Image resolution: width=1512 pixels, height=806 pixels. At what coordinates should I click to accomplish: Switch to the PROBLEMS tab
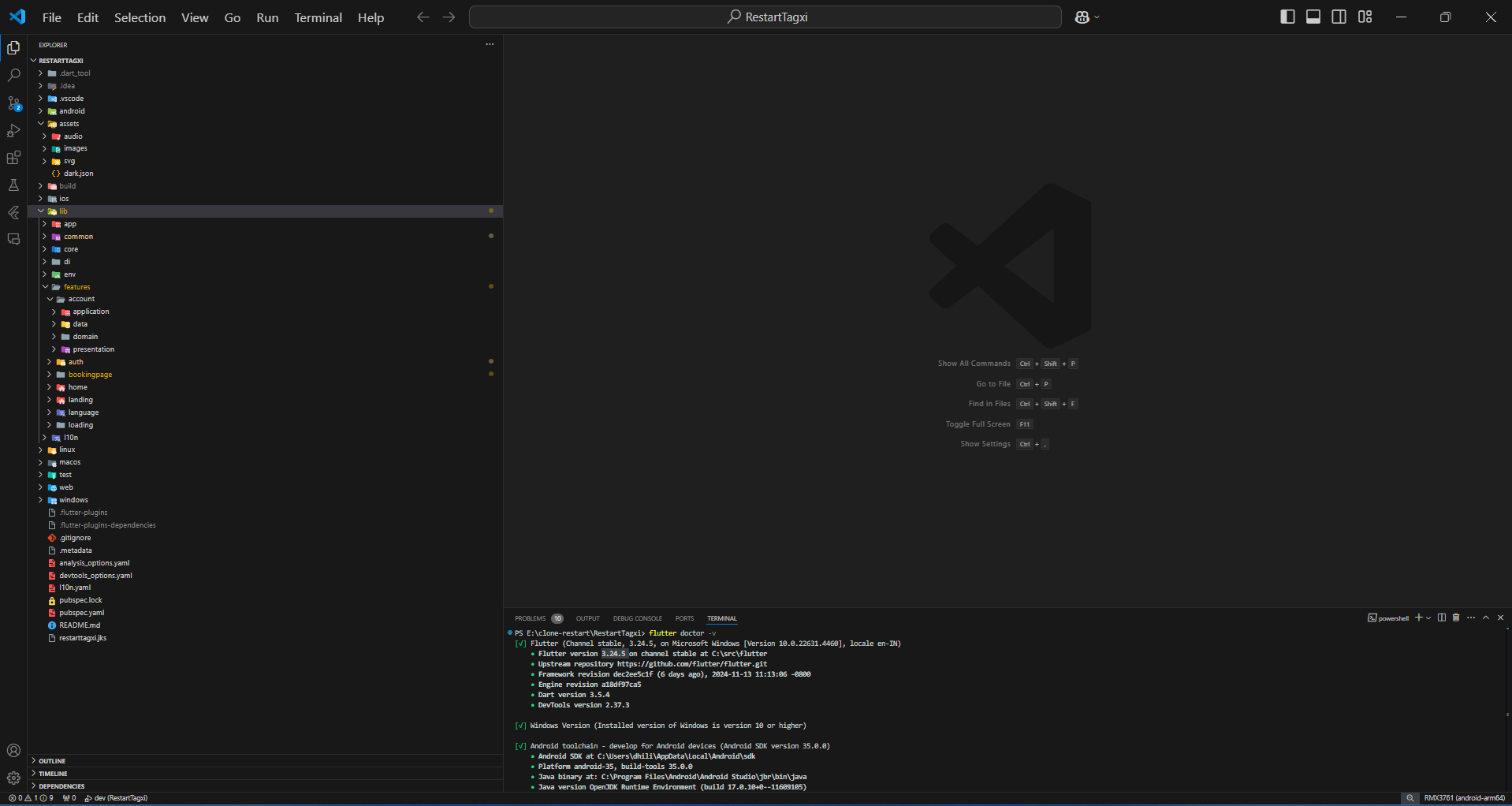[530, 618]
